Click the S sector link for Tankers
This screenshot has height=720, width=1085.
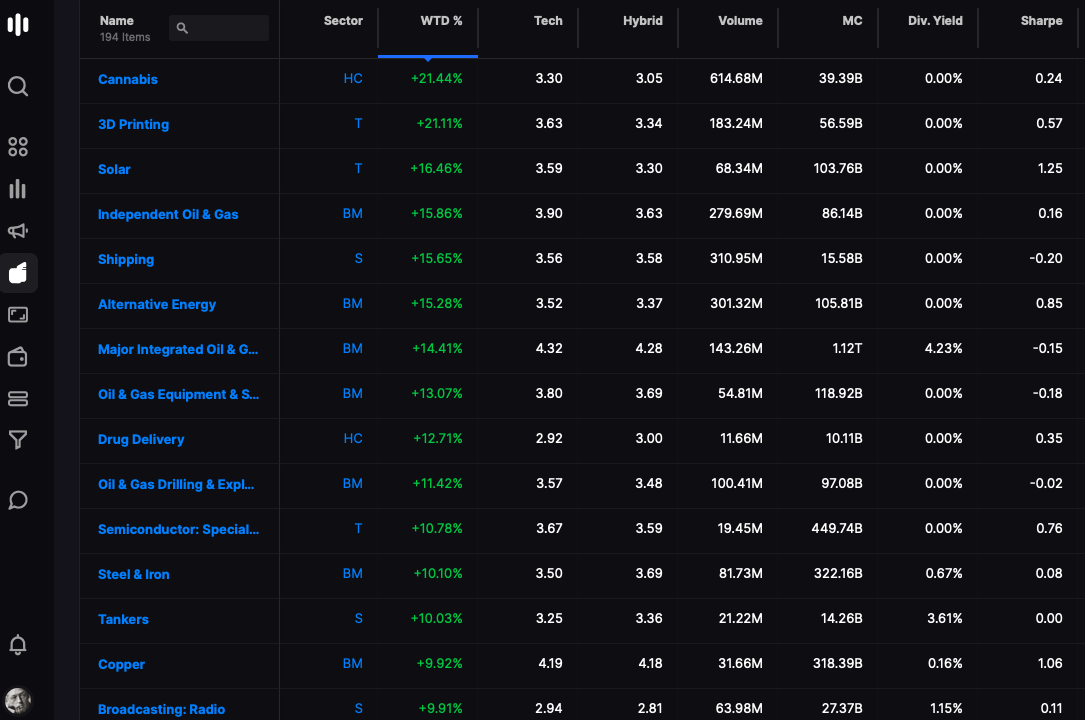click(358, 618)
